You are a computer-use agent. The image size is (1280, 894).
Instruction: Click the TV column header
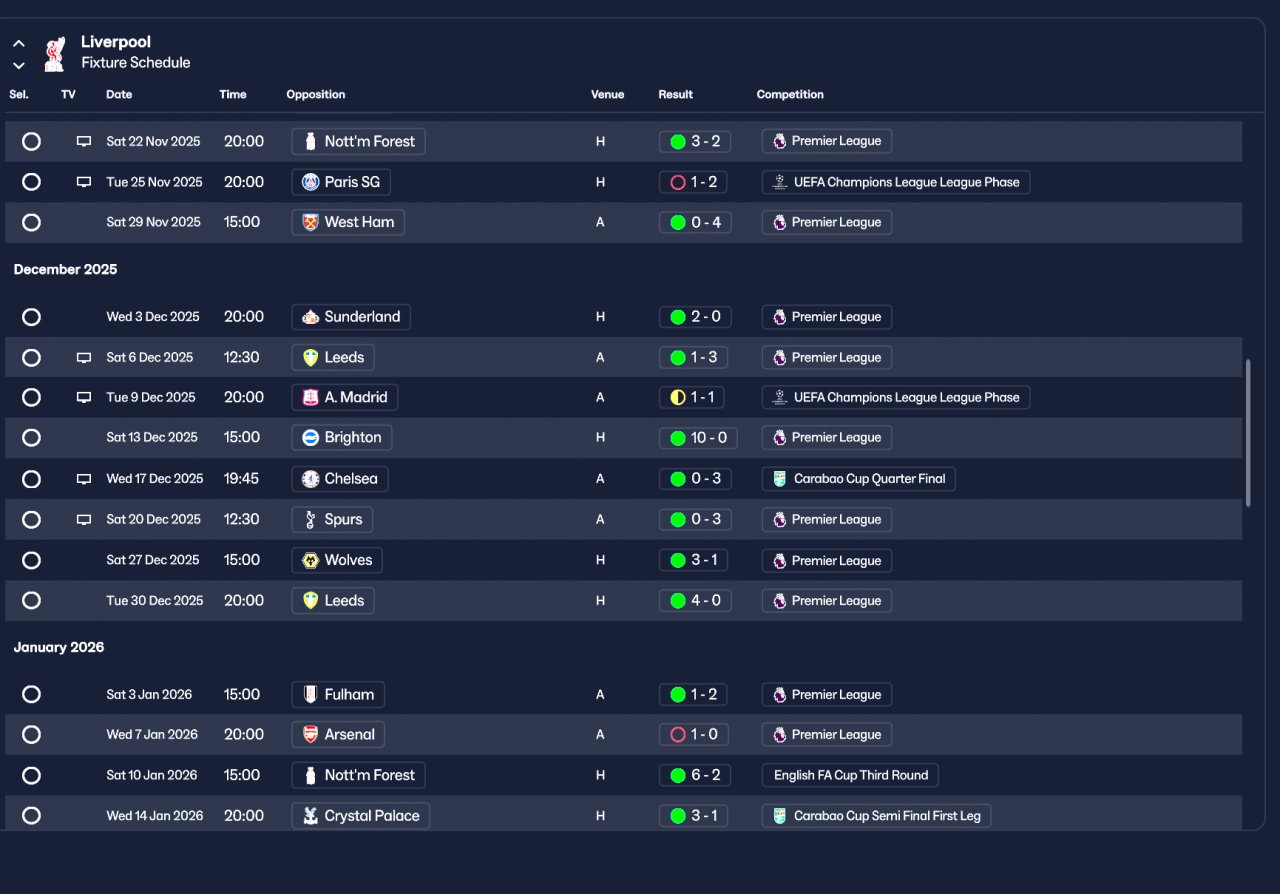68,95
